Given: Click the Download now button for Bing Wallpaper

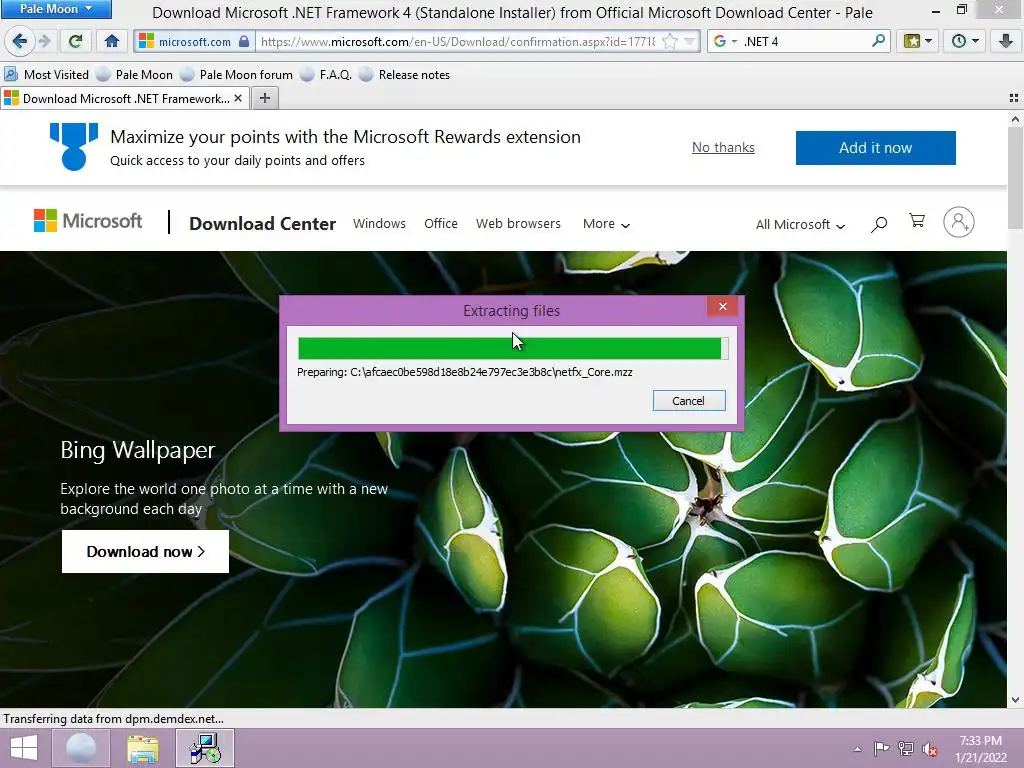Looking at the screenshot, I should click(x=145, y=551).
